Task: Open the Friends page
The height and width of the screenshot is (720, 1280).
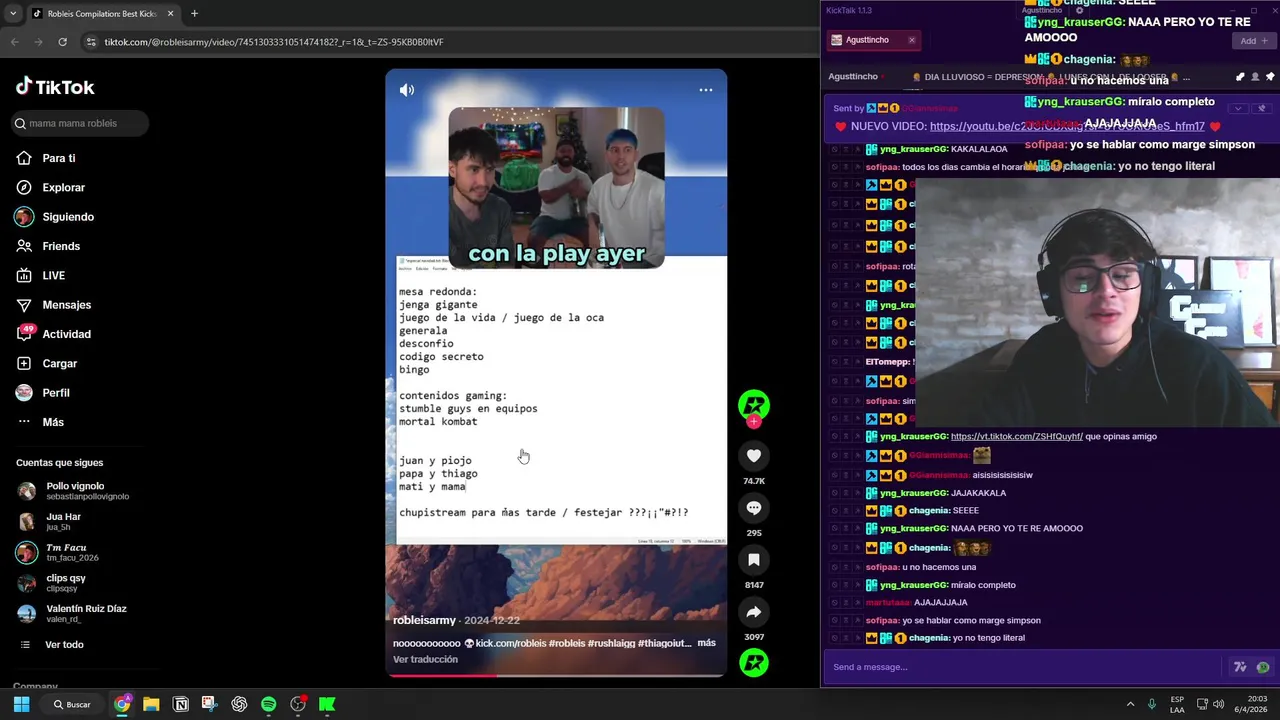Action: coord(48,246)
